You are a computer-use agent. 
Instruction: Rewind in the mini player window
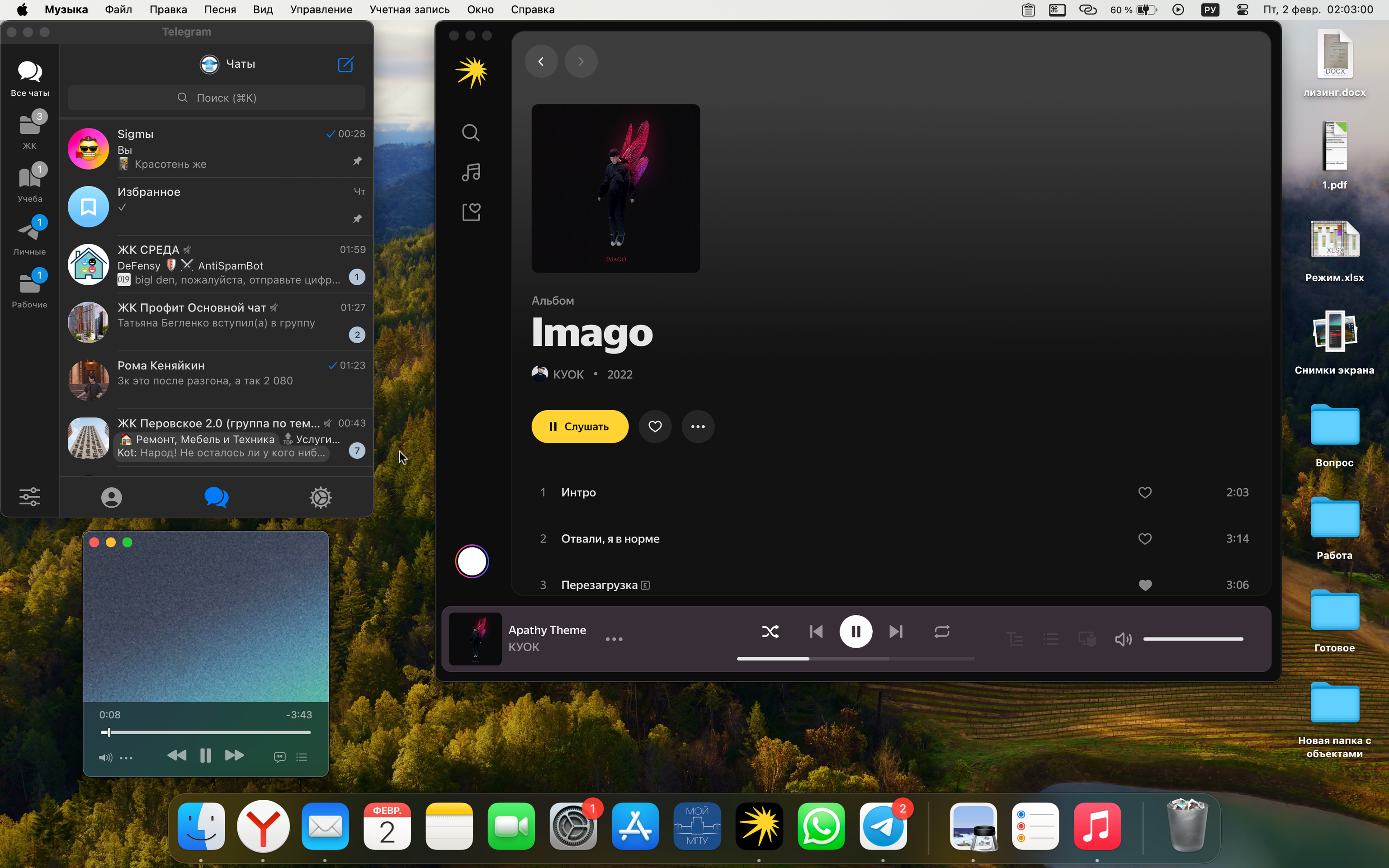(176, 755)
